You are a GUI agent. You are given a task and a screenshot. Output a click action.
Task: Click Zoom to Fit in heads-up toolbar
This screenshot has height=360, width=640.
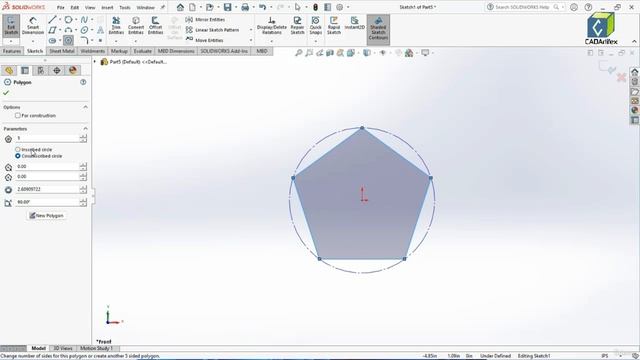click(x=299, y=53)
